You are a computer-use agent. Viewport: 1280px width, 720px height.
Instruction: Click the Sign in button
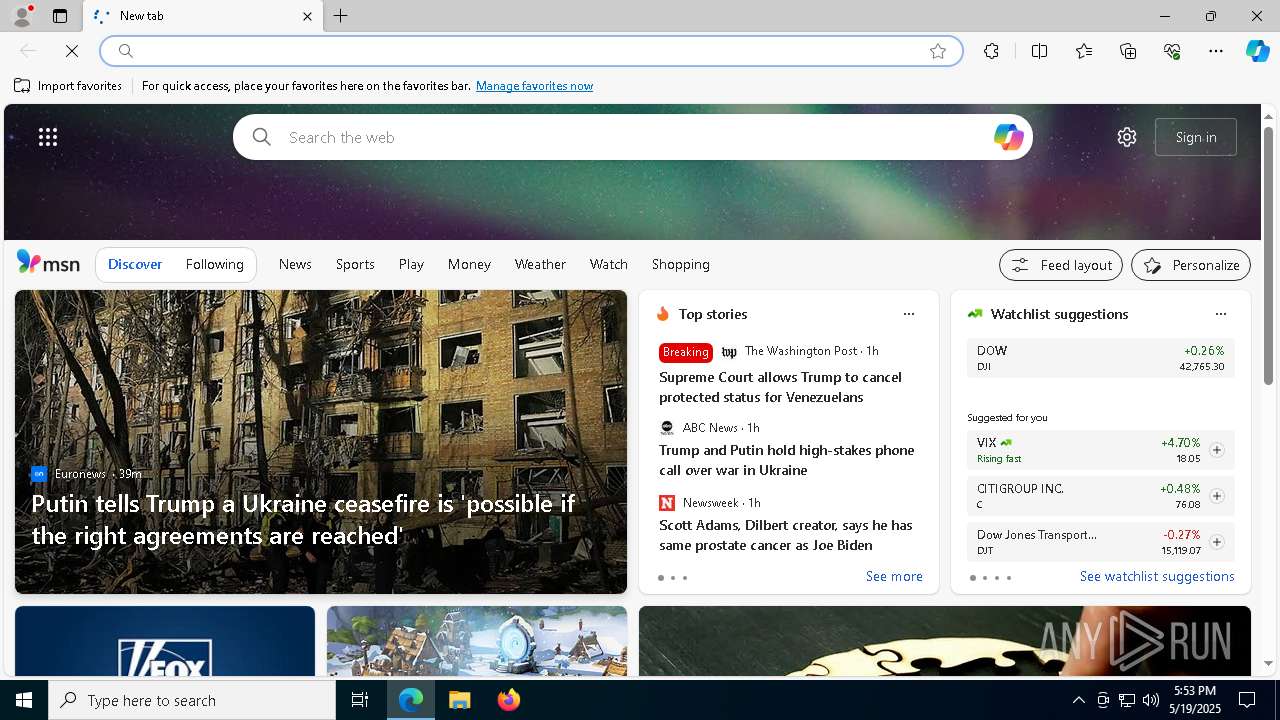click(1196, 137)
